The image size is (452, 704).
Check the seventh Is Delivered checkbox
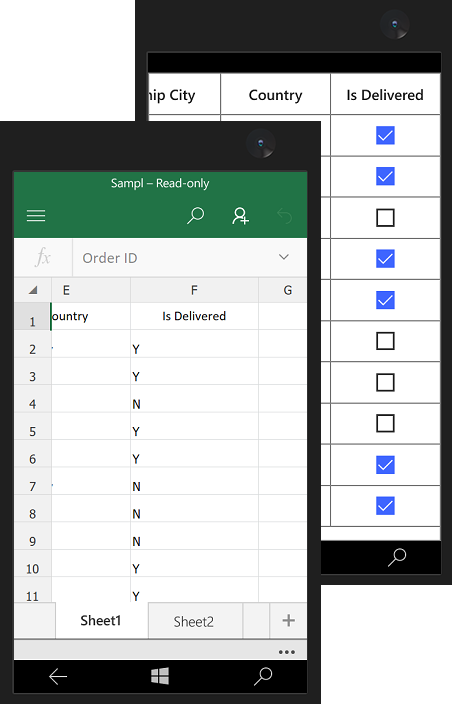click(x=385, y=382)
